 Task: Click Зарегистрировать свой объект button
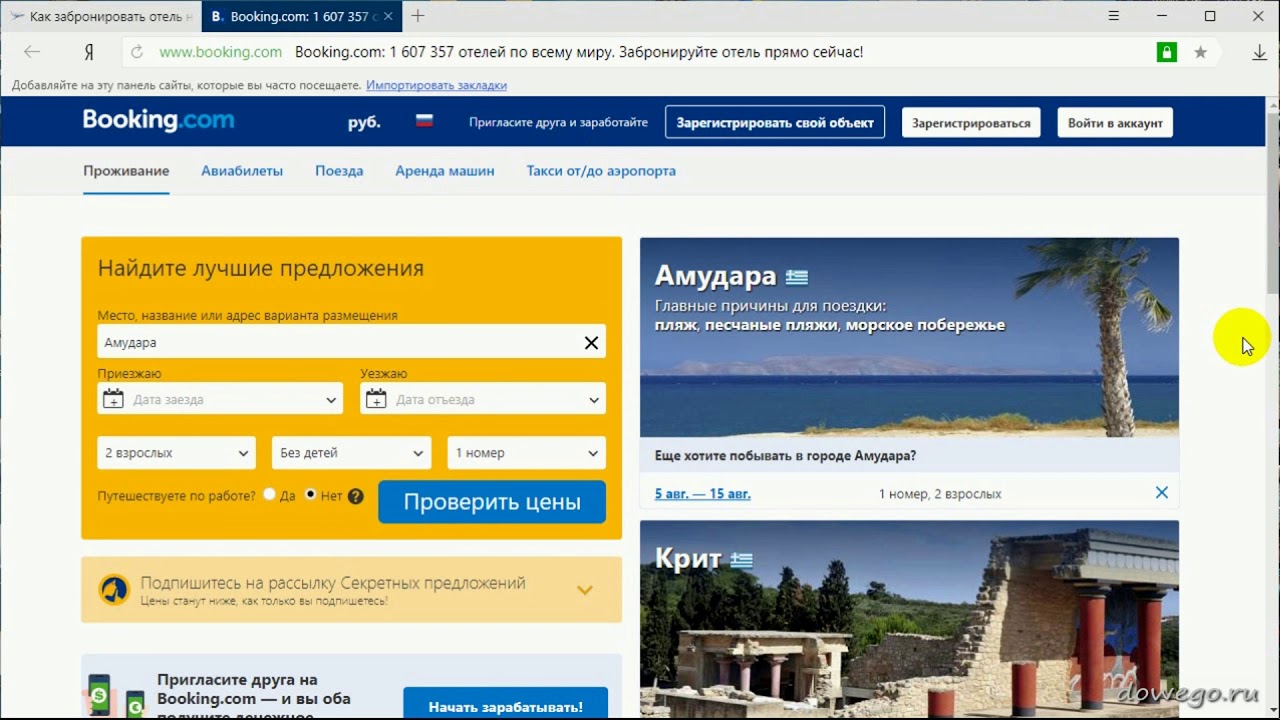775,122
